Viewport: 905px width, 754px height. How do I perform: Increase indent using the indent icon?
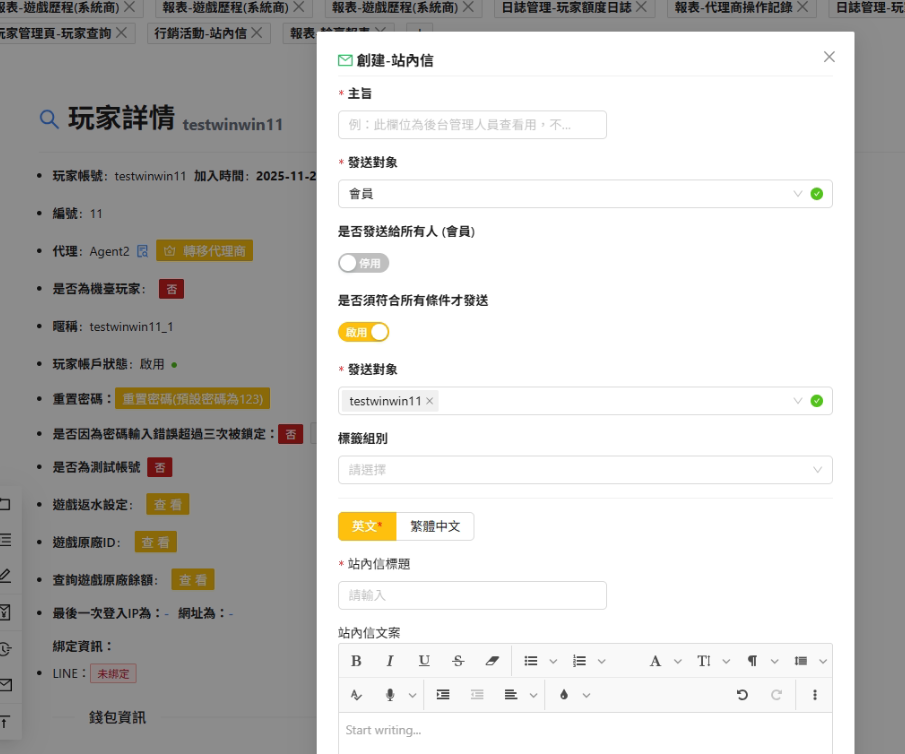point(443,695)
